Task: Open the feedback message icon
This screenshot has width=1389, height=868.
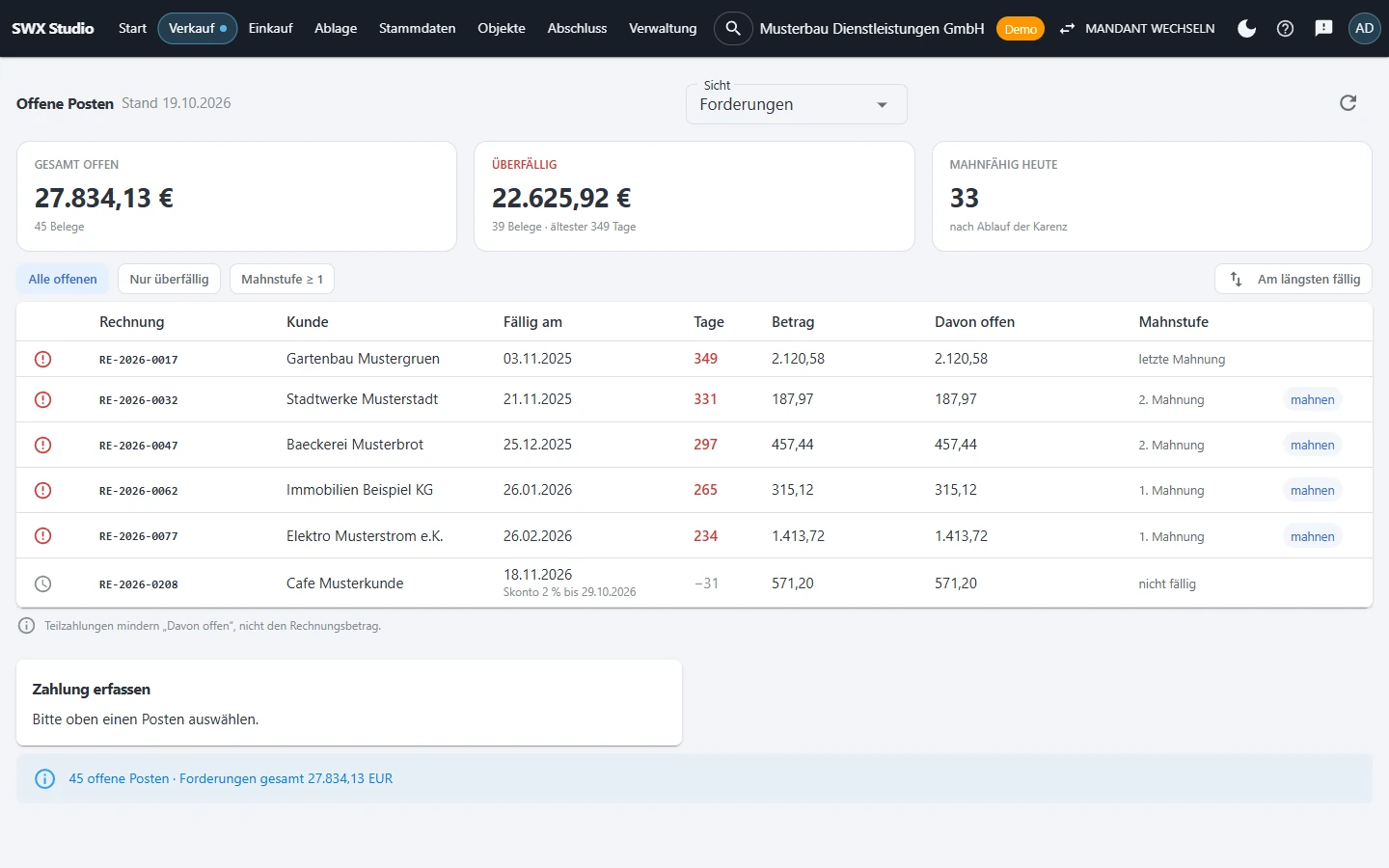Action: click(1323, 28)
